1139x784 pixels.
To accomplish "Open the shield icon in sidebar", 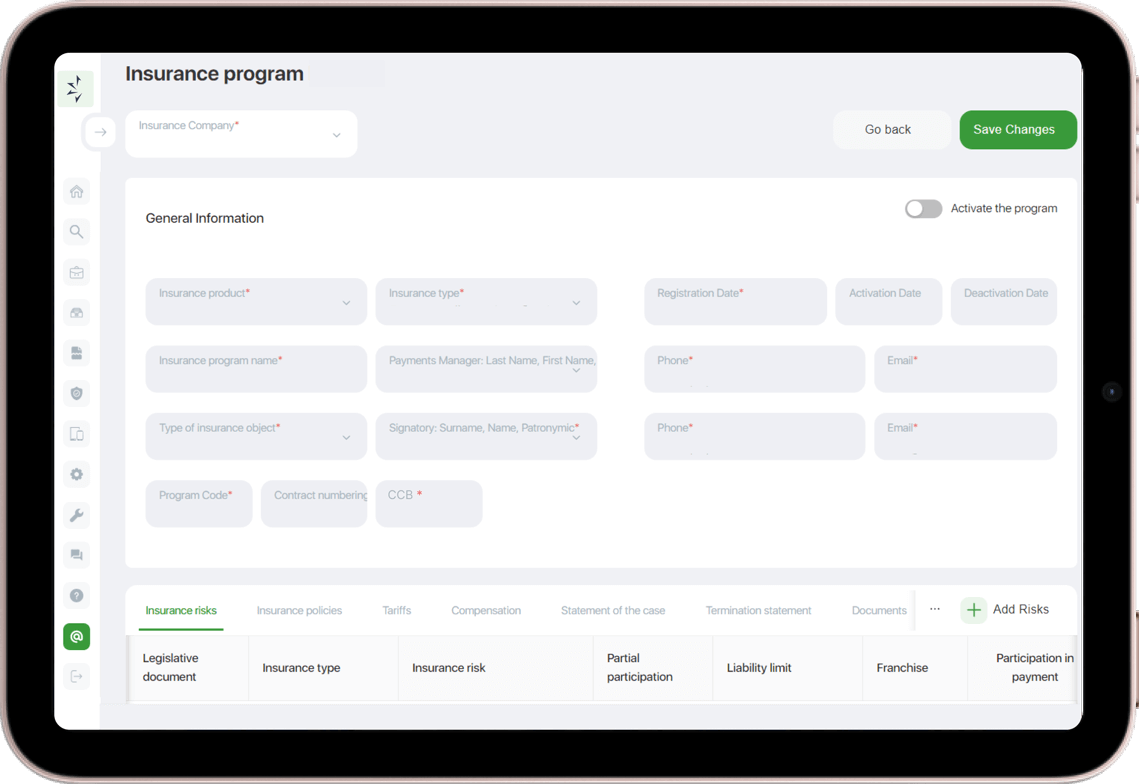I will point(76,394).
